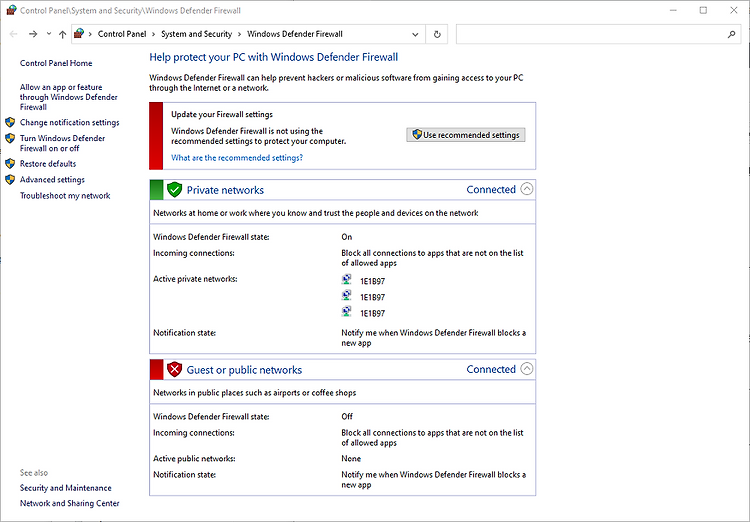Viewport: 750px width, 522px height.
Task: Click Connected status in public networks
Action: coord(491,369)
